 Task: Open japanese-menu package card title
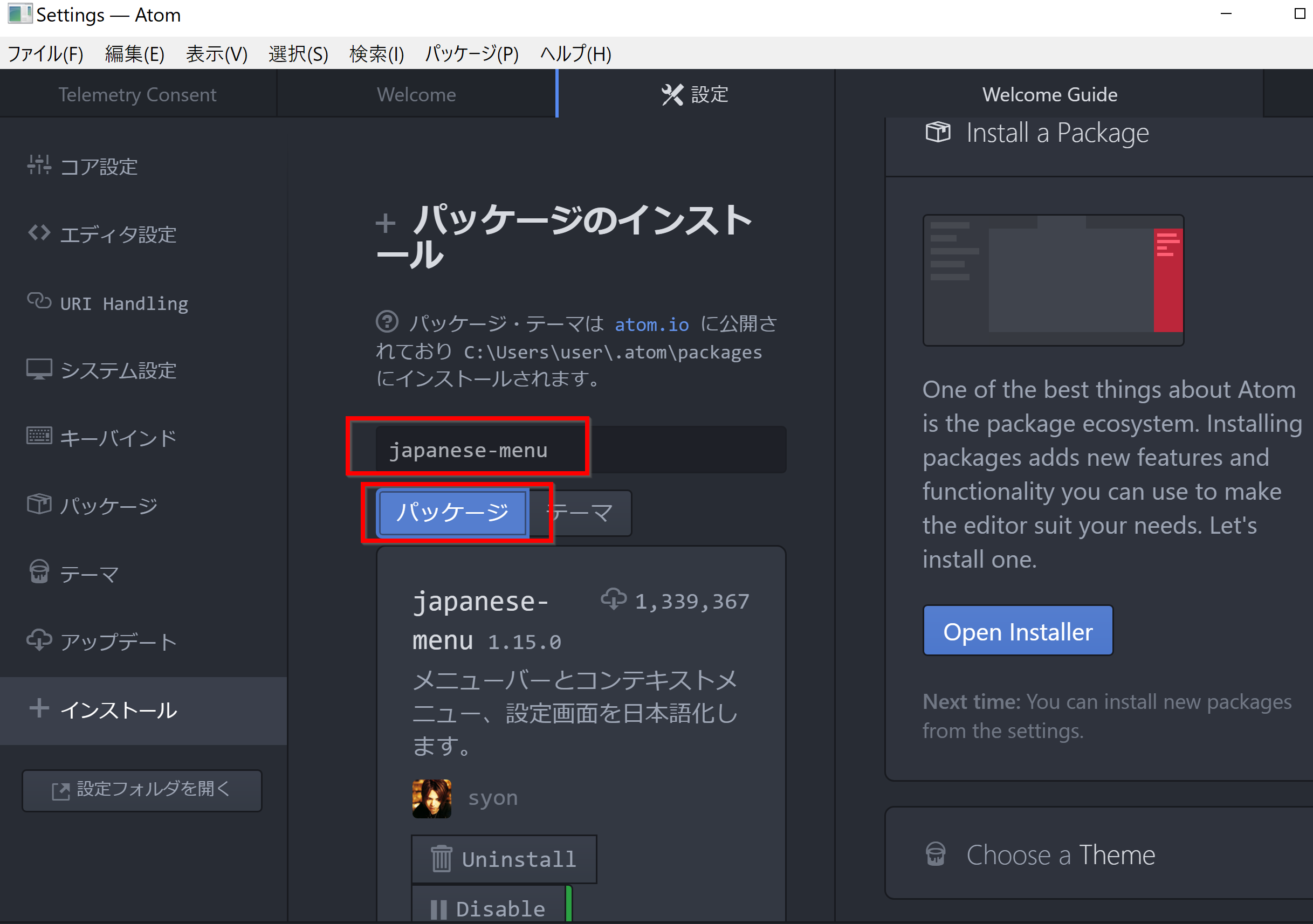pyautogui.click(x=480, y=621)
